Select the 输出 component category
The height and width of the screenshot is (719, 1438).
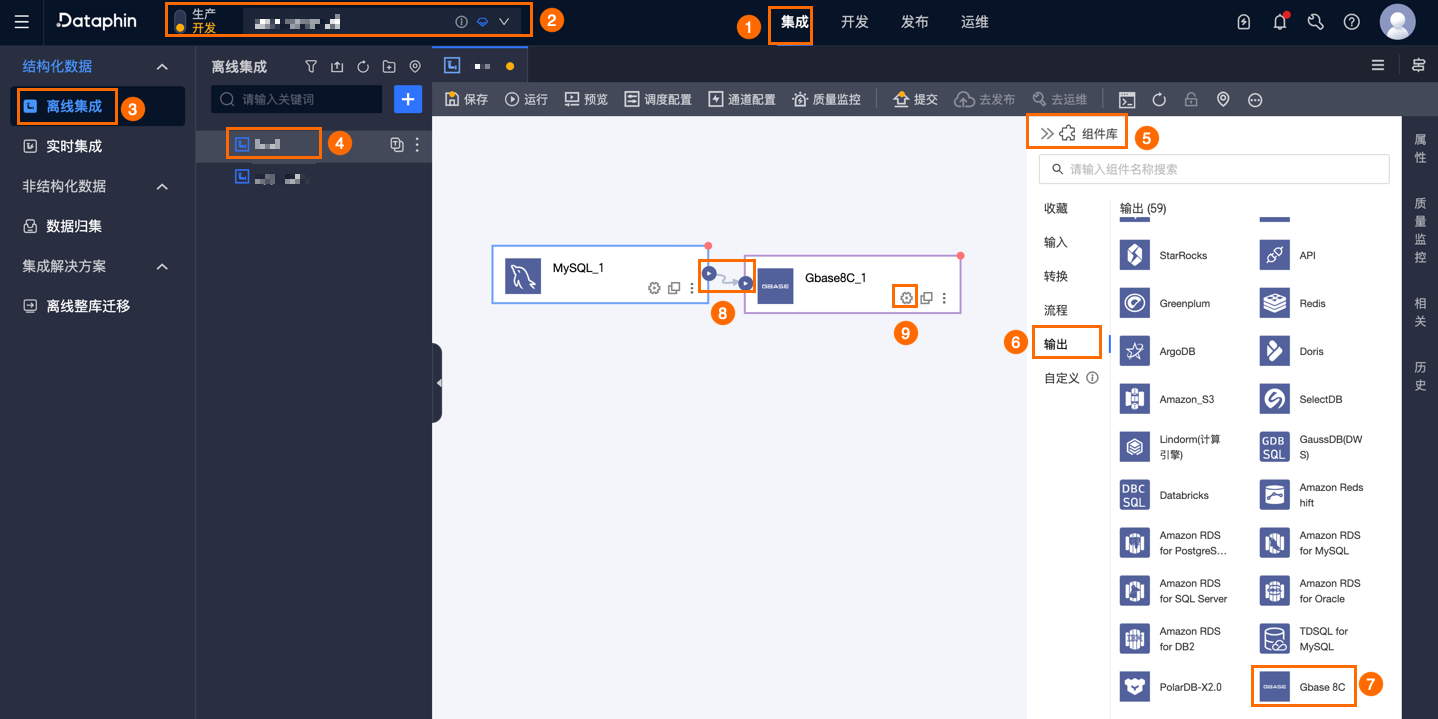1056,344
